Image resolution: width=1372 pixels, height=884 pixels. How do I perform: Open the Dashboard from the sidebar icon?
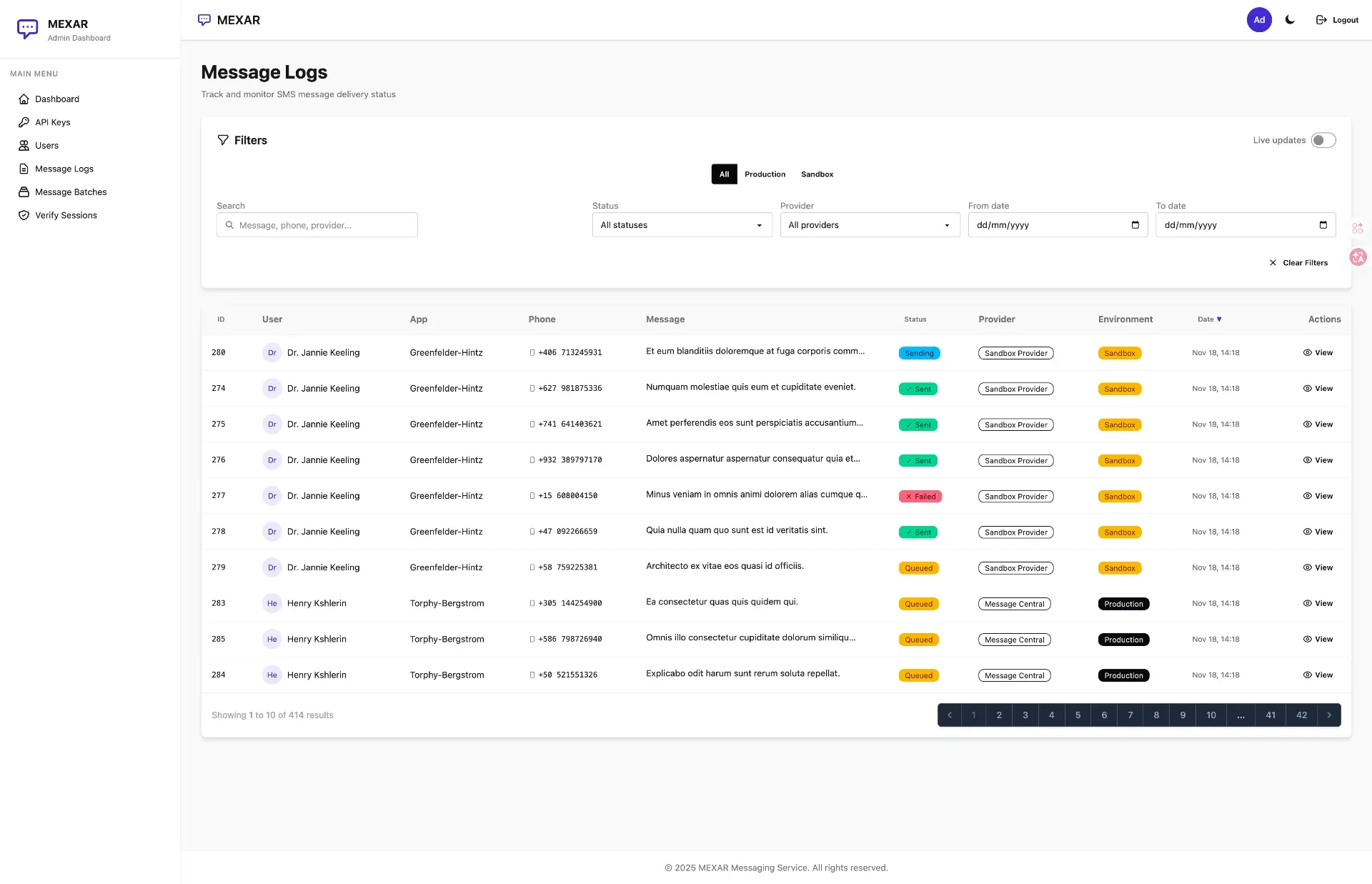click(24, 99)
